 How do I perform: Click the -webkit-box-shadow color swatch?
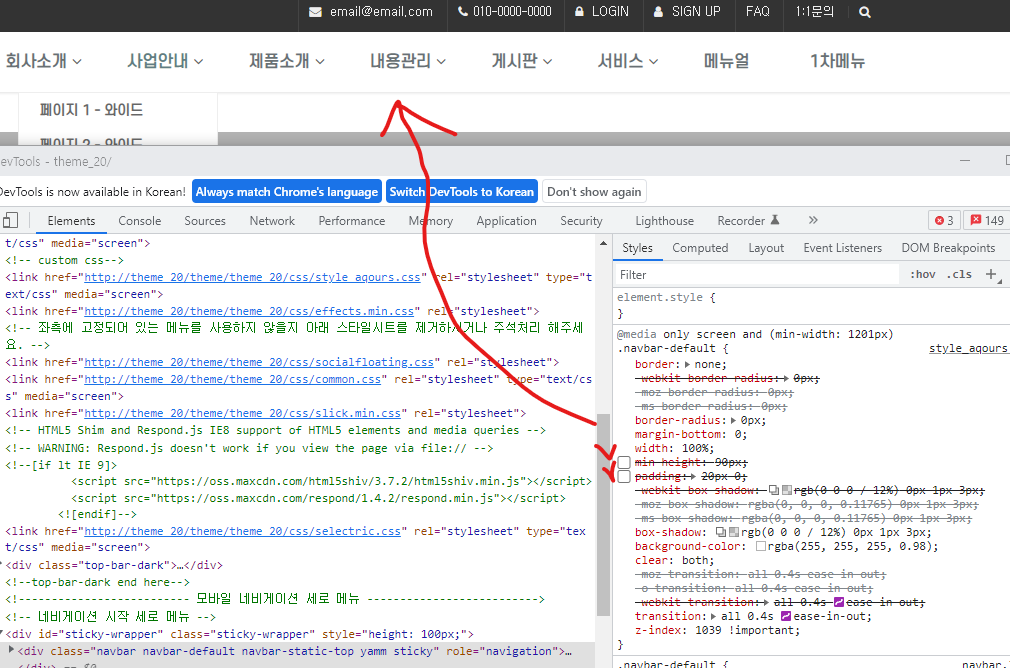[x=786, y=491]
